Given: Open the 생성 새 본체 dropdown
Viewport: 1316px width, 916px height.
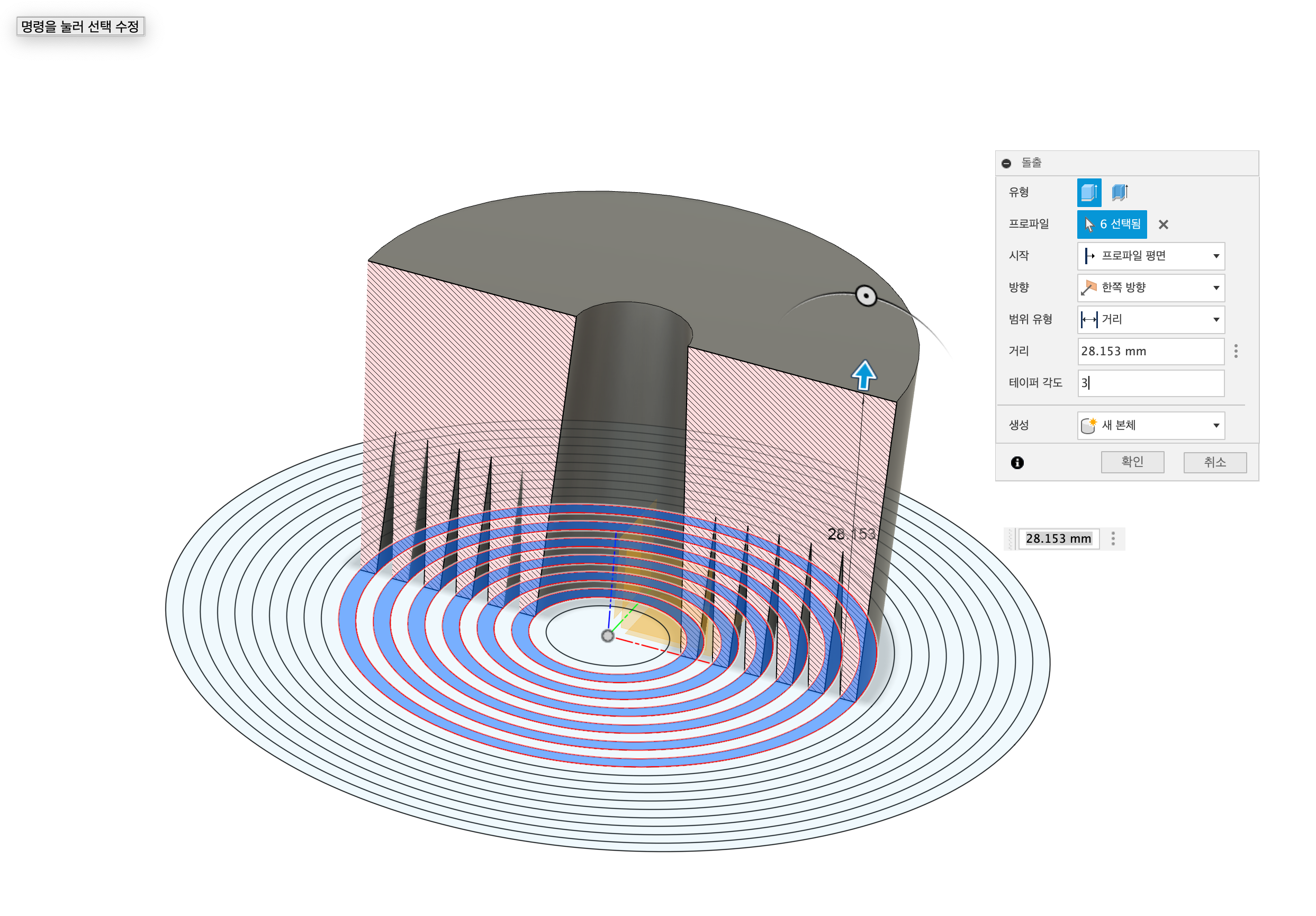Looking at the screenshot, I should point(1150,425).
